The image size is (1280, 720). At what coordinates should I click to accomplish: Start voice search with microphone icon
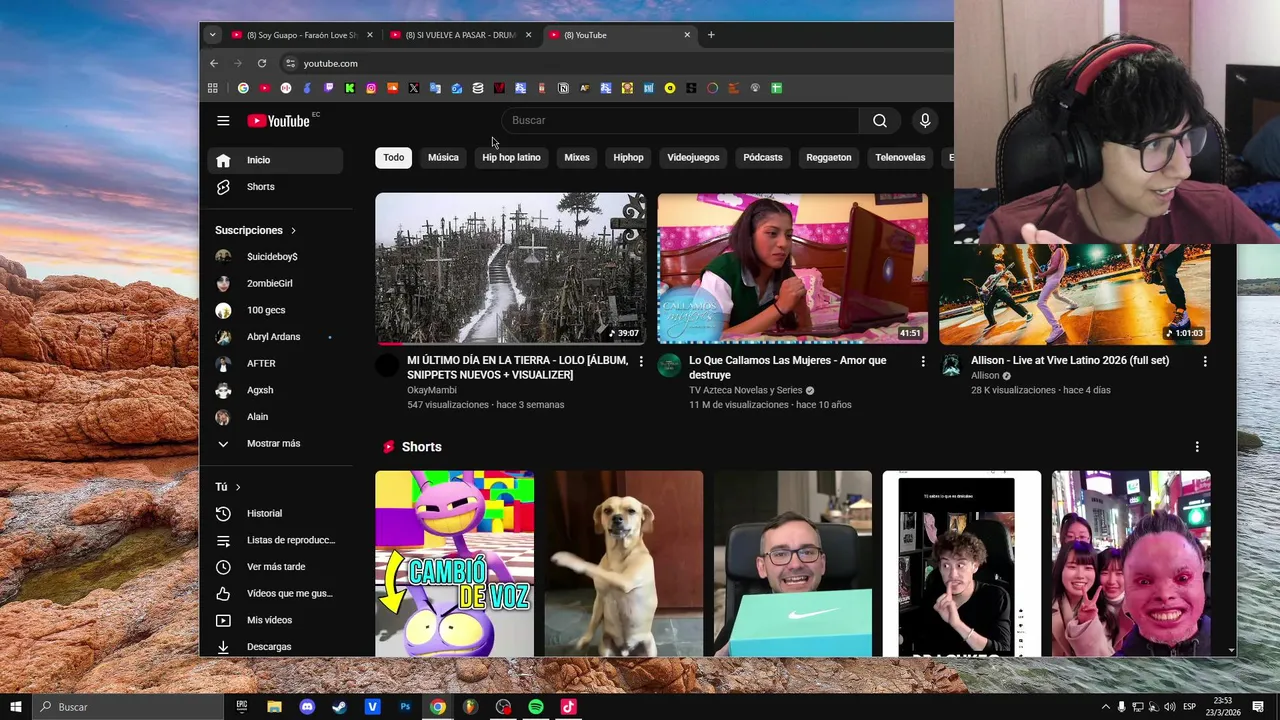[x=925, y=121]
